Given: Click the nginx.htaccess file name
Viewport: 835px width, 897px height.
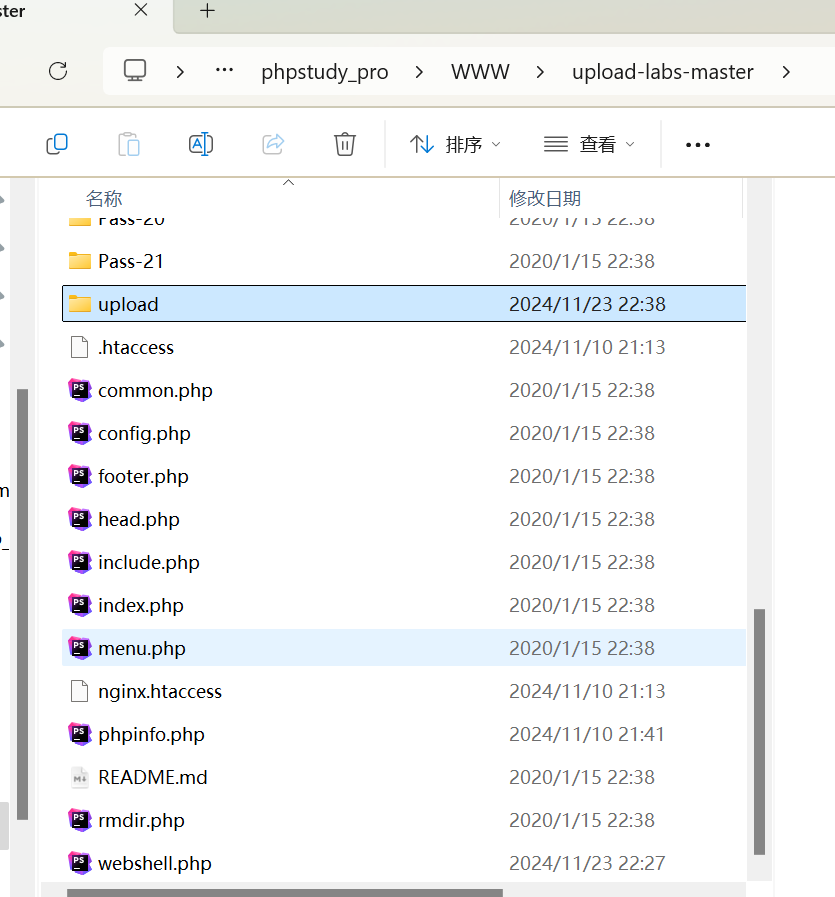Looking at the screenshot, I should pos(160,692).
